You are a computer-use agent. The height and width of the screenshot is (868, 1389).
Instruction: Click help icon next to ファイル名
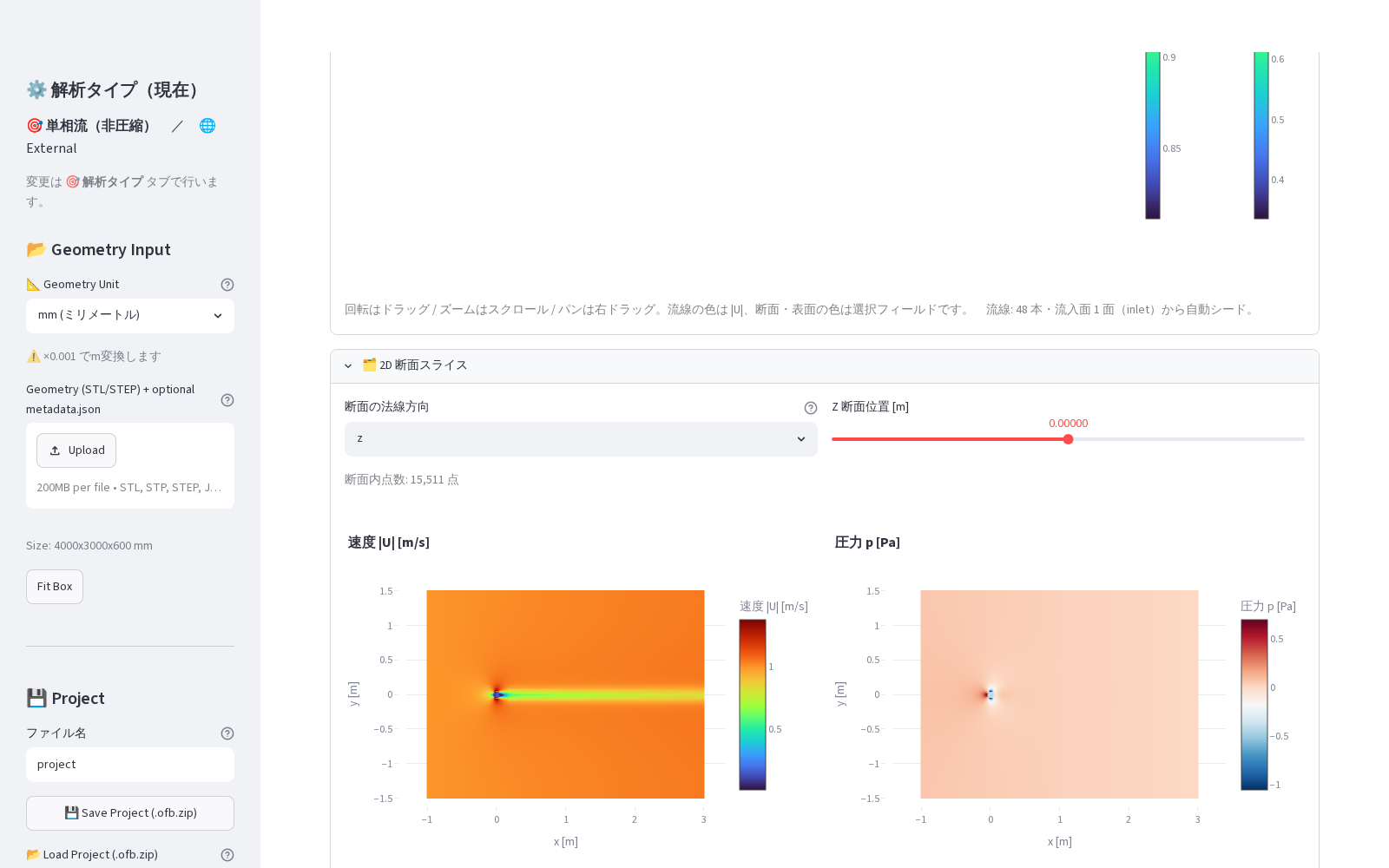pos(227,733)
